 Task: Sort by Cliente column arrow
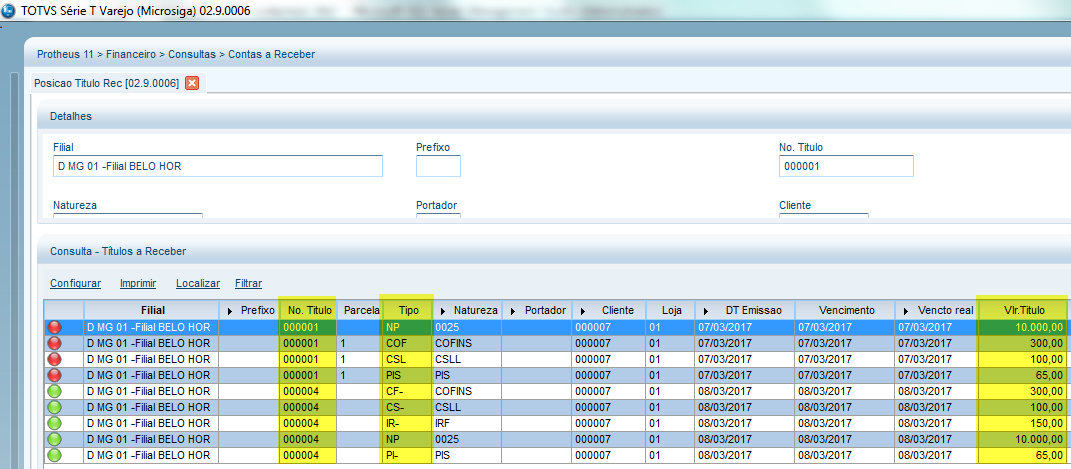[585, 311]
